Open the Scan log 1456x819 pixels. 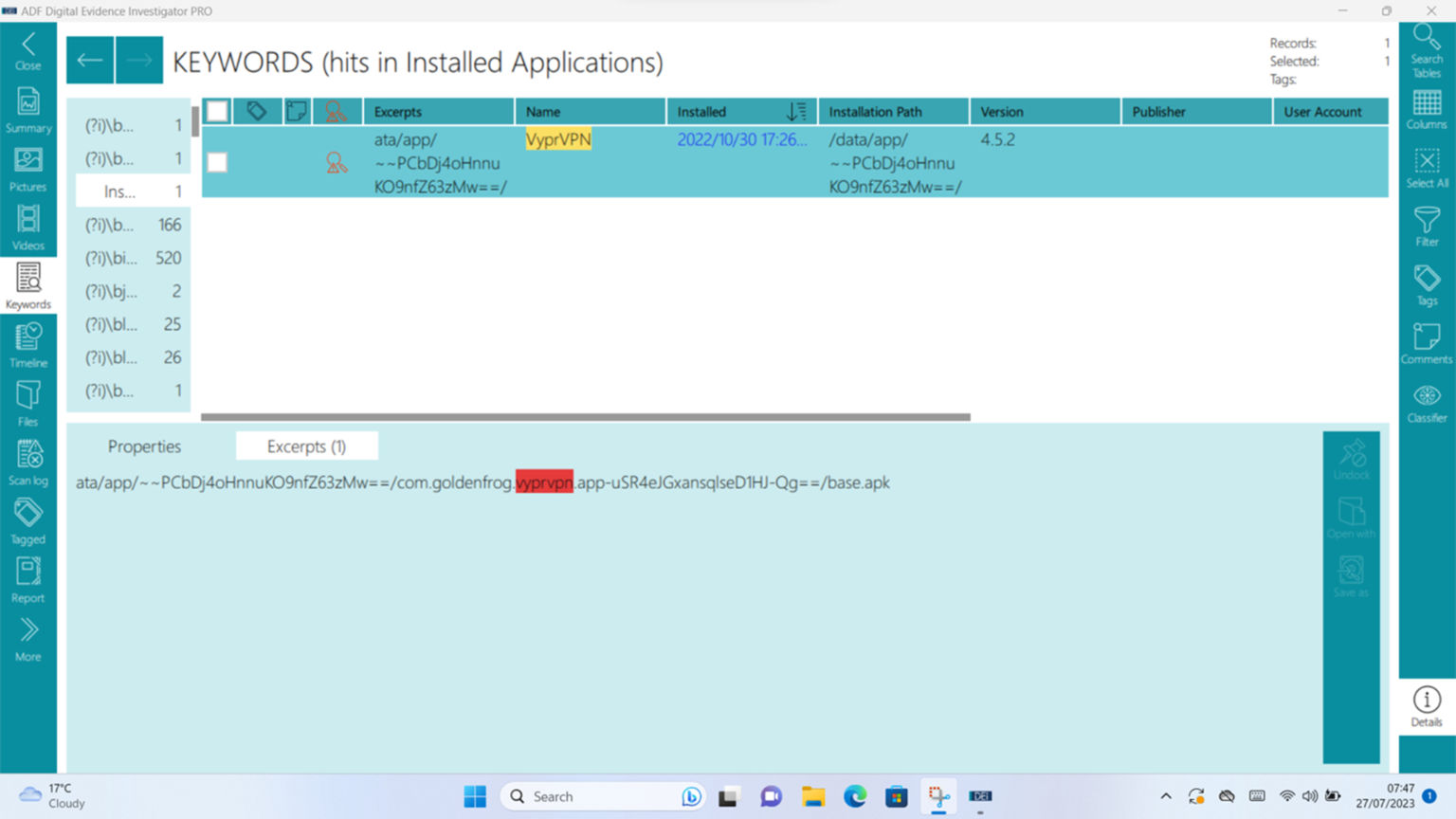[28, 463]
